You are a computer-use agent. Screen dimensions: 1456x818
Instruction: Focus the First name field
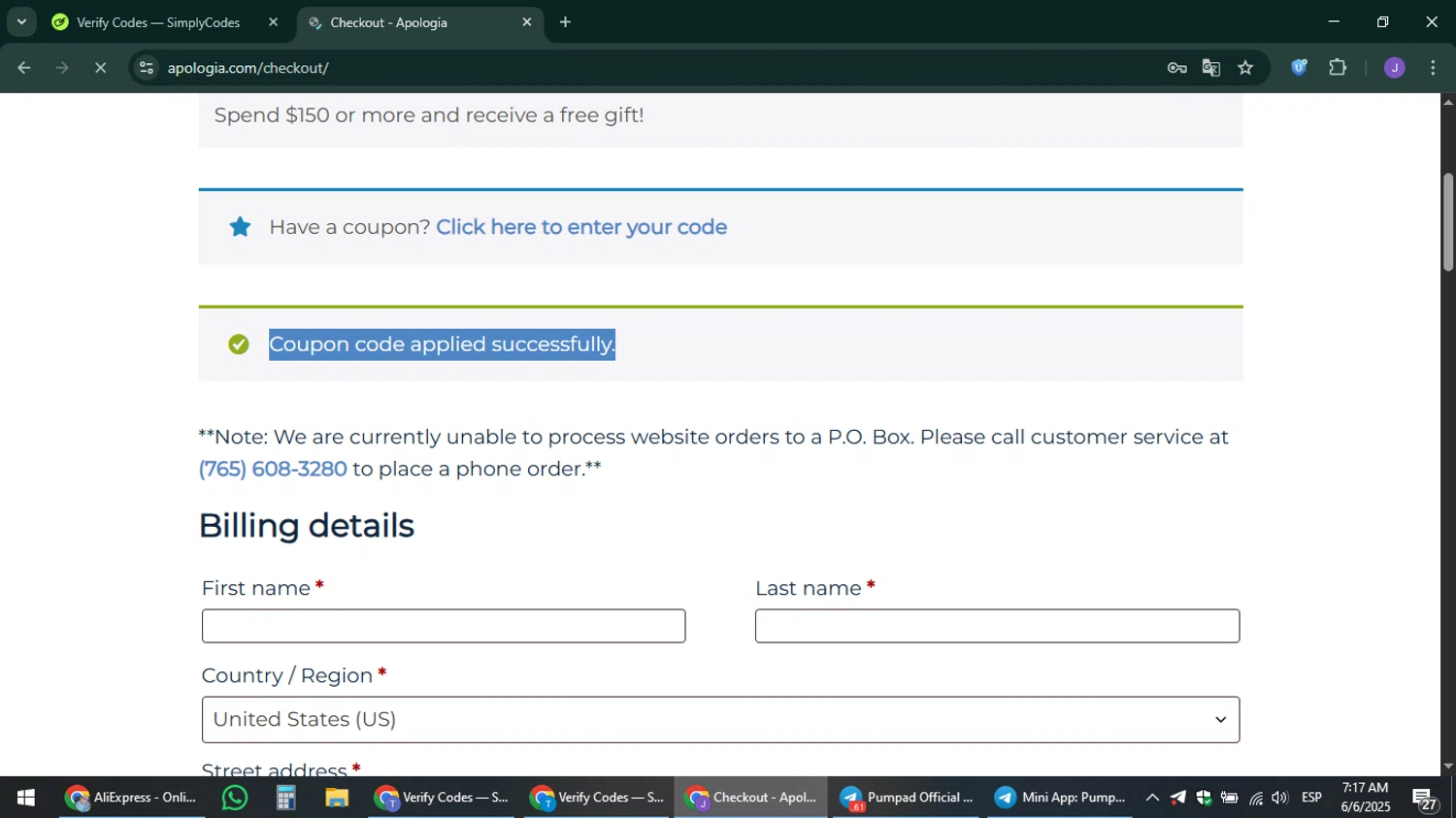[x=444, y=626]
